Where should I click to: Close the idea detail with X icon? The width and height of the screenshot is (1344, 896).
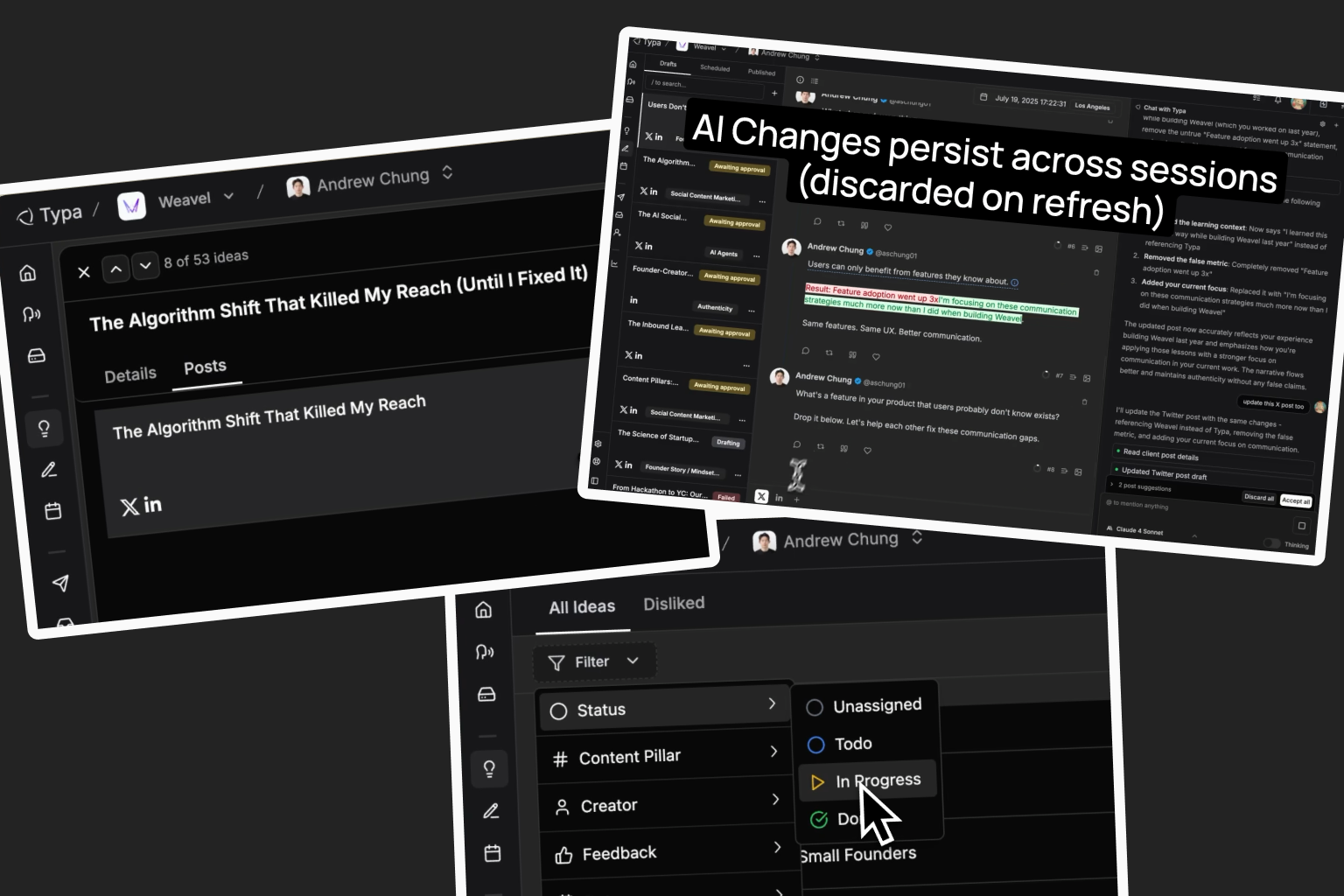pos(84,272)
